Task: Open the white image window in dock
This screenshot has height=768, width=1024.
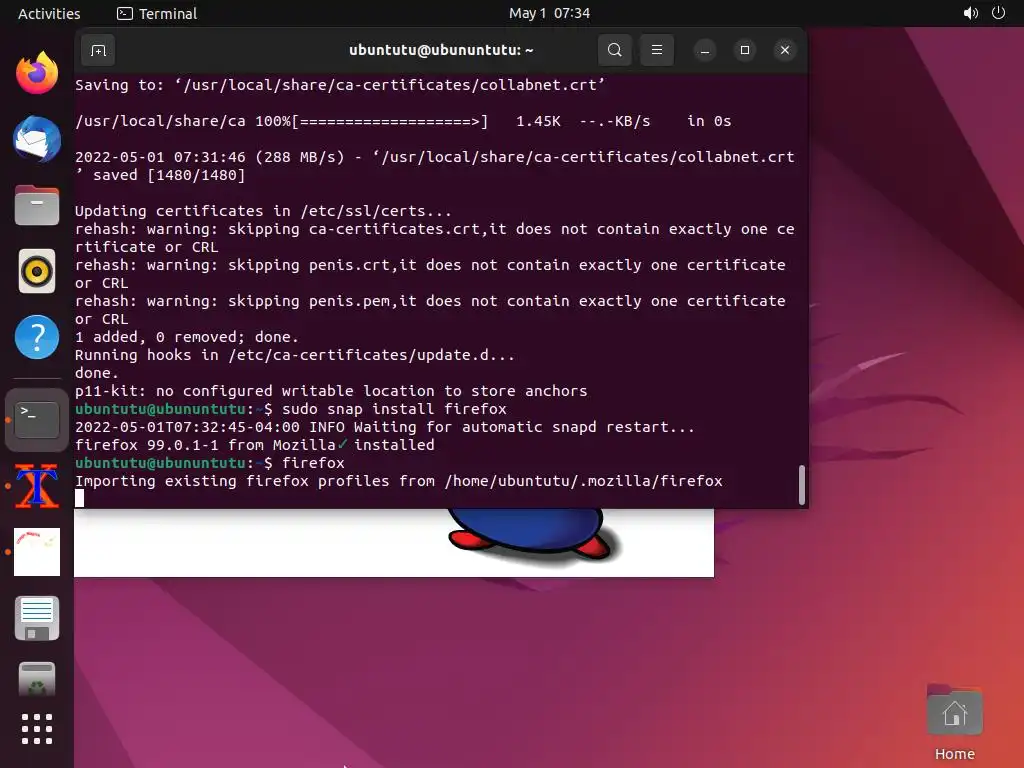Action: [37, 552]
